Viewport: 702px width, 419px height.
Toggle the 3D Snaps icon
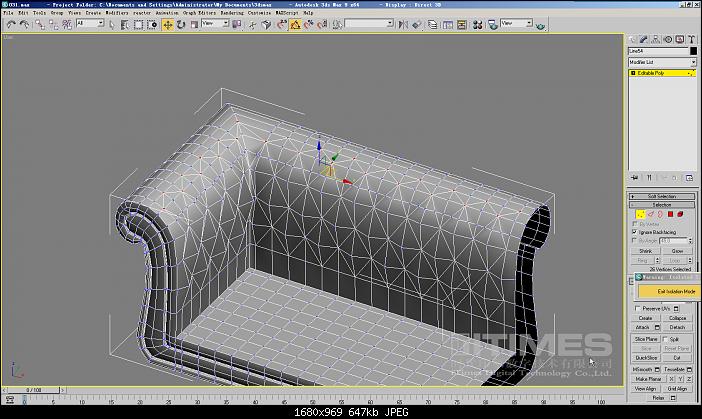pos(282,25)
